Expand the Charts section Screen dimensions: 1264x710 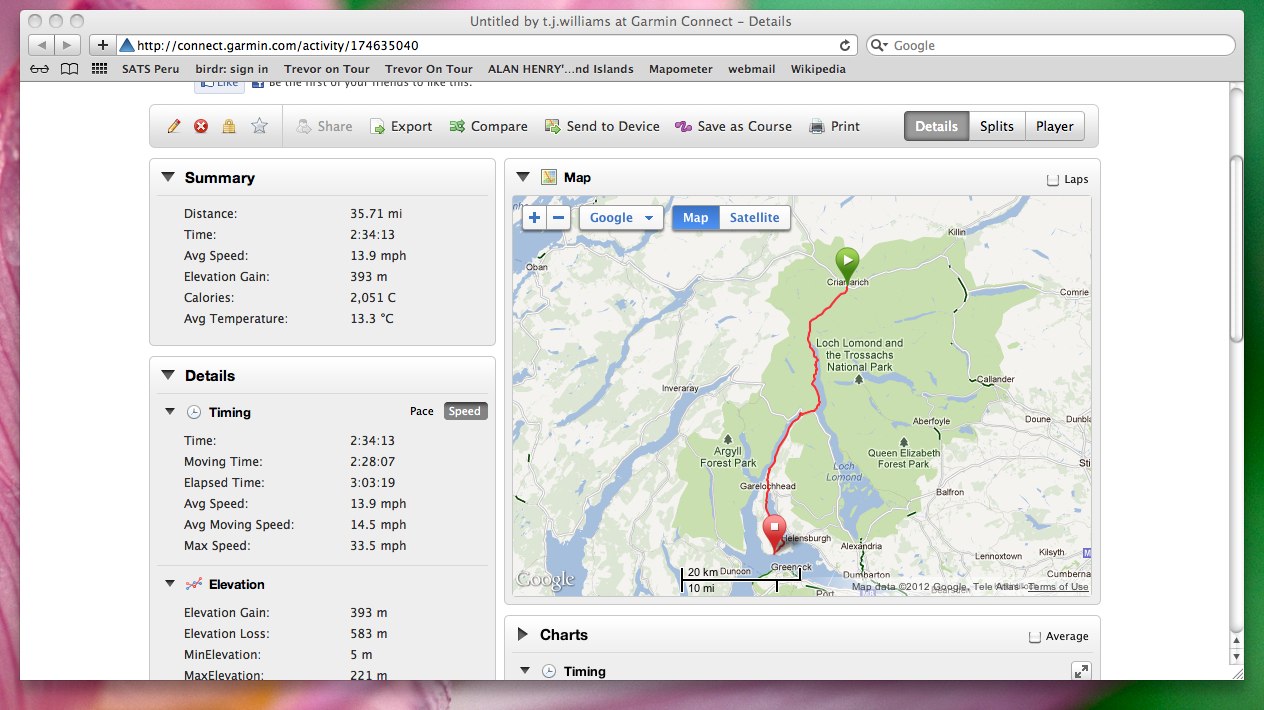tap(522, 635)
